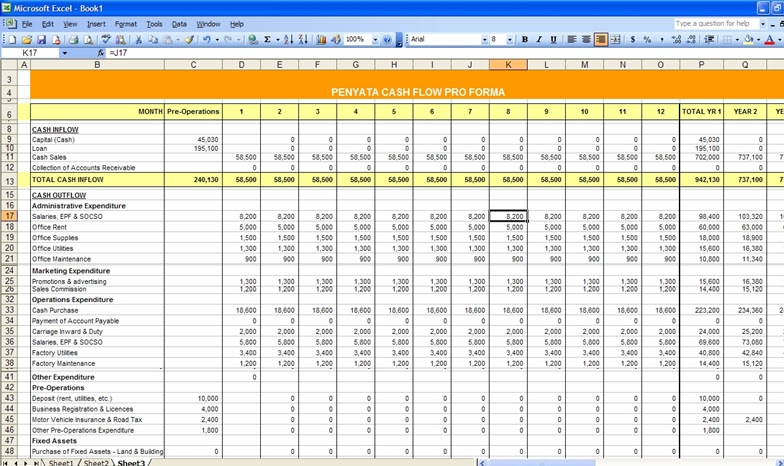Open the Arial font name dropdown
The width and height of the screenshot is (784, 466).
coord(484,40)
